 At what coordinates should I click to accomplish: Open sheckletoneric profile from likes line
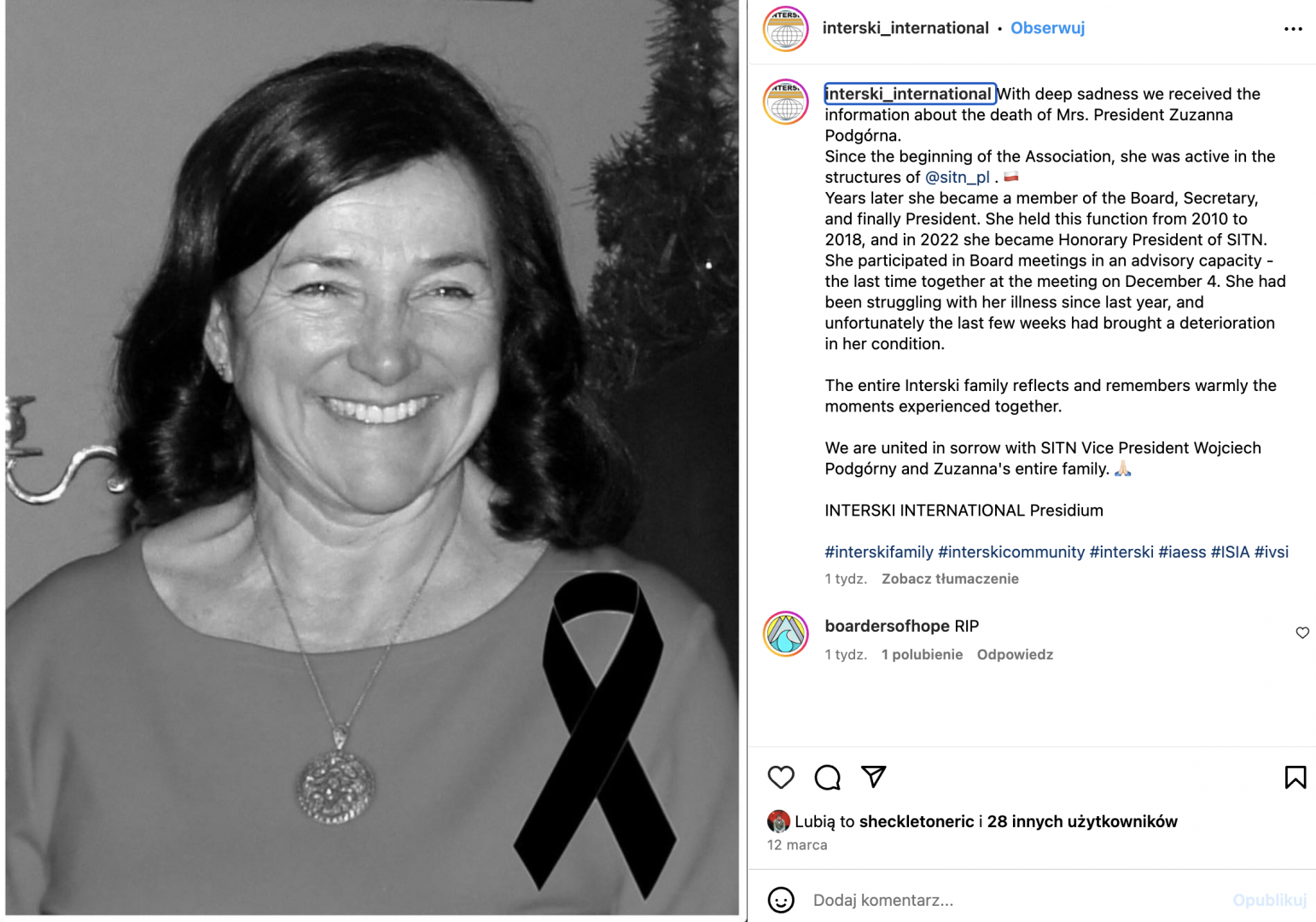pyautogui.click(x=916, y=821)
